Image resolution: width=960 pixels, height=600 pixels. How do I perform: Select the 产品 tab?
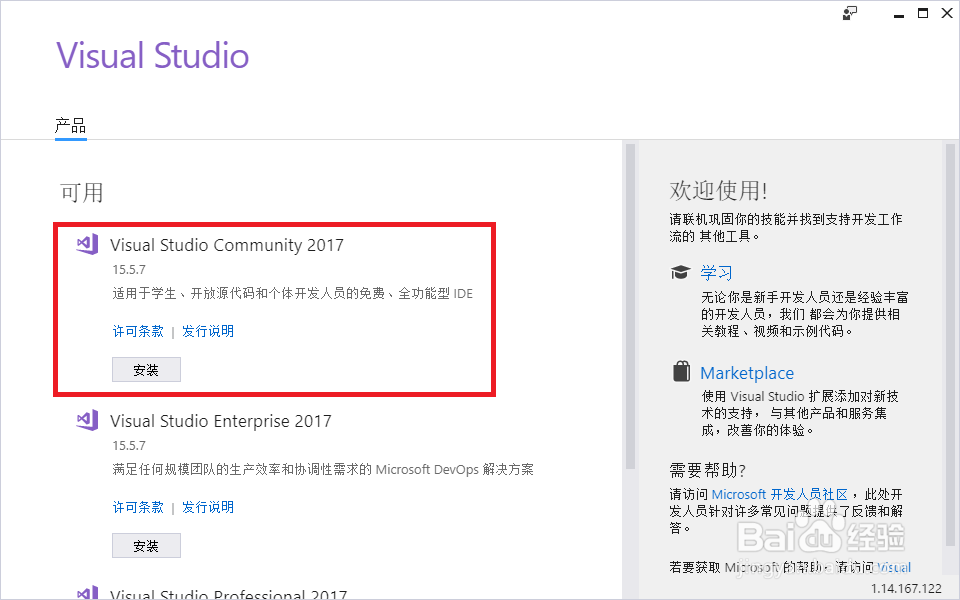coord(70,126)
